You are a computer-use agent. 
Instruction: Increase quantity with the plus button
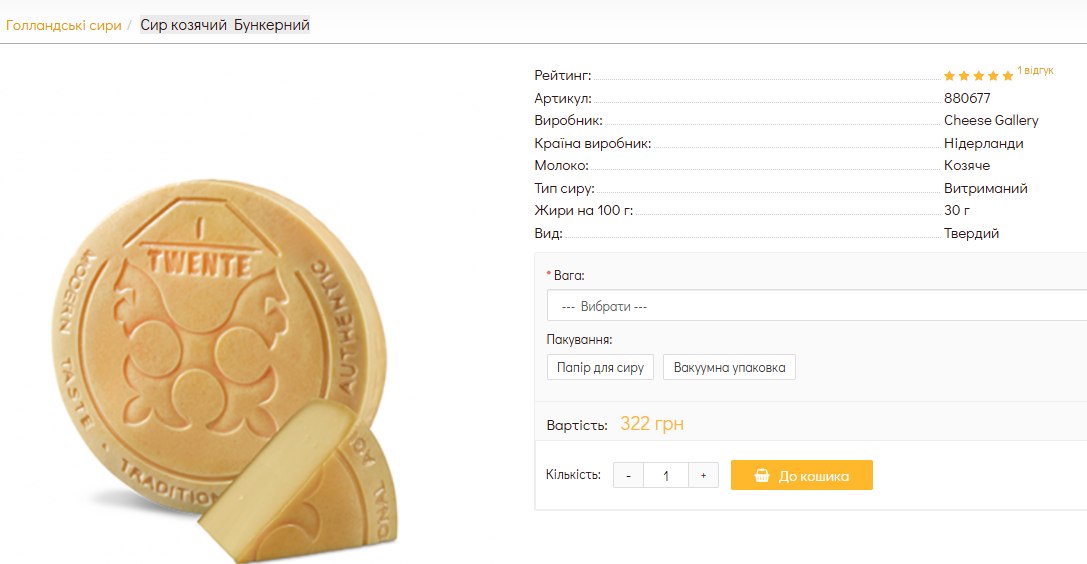tap(703, 476)
